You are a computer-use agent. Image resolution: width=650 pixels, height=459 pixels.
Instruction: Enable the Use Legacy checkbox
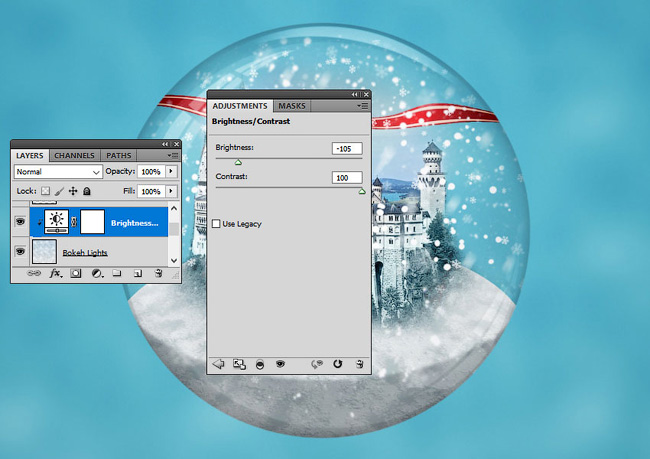pos(216,224)
